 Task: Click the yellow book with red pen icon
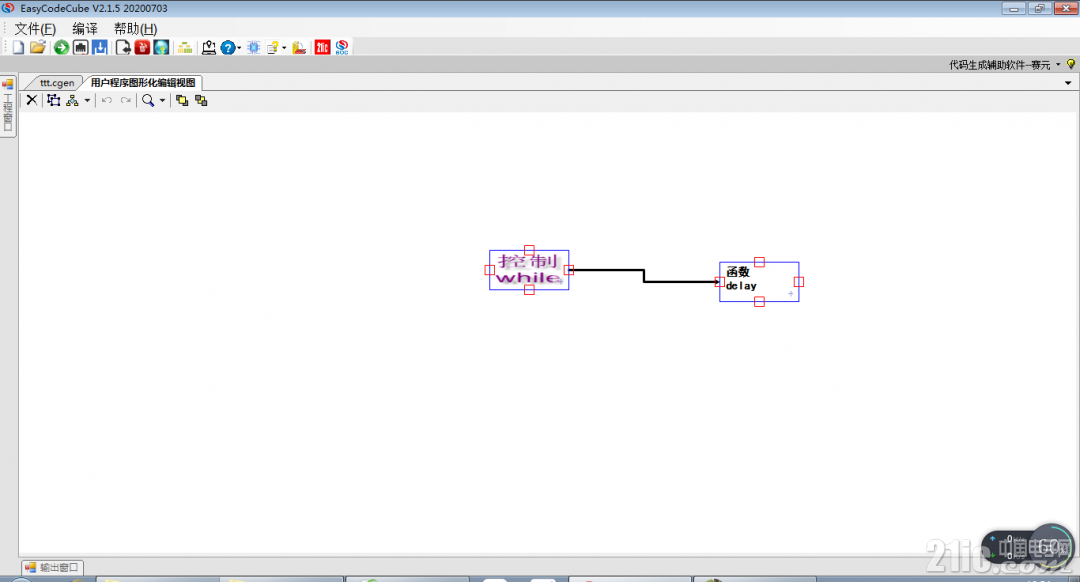(299, 48)
